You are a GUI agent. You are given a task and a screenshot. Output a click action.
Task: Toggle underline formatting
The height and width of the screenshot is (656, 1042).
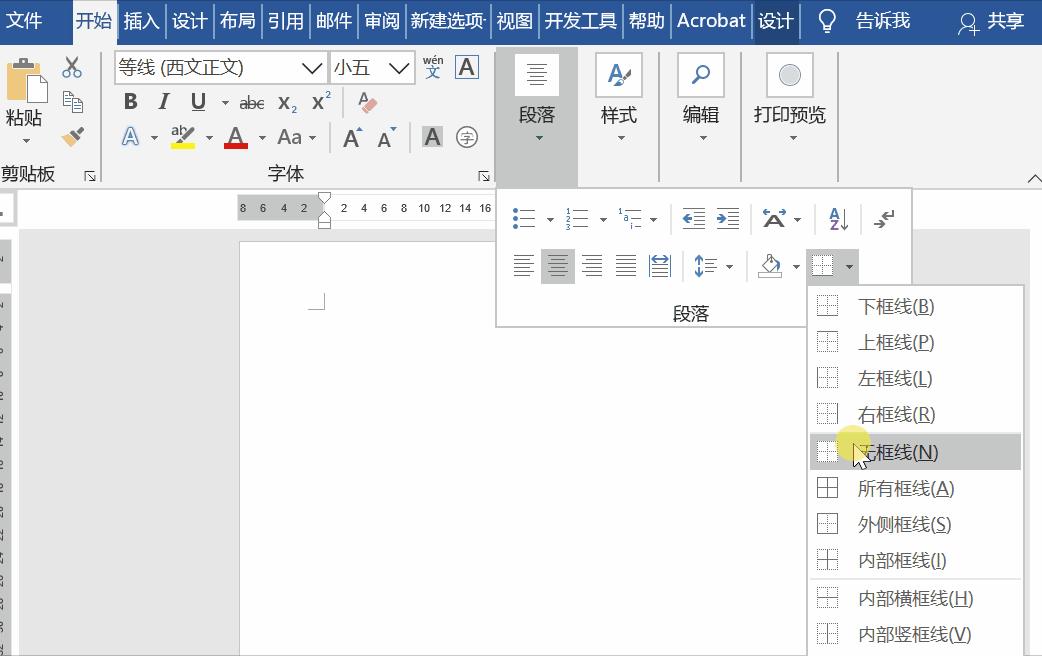coord(194,101)
